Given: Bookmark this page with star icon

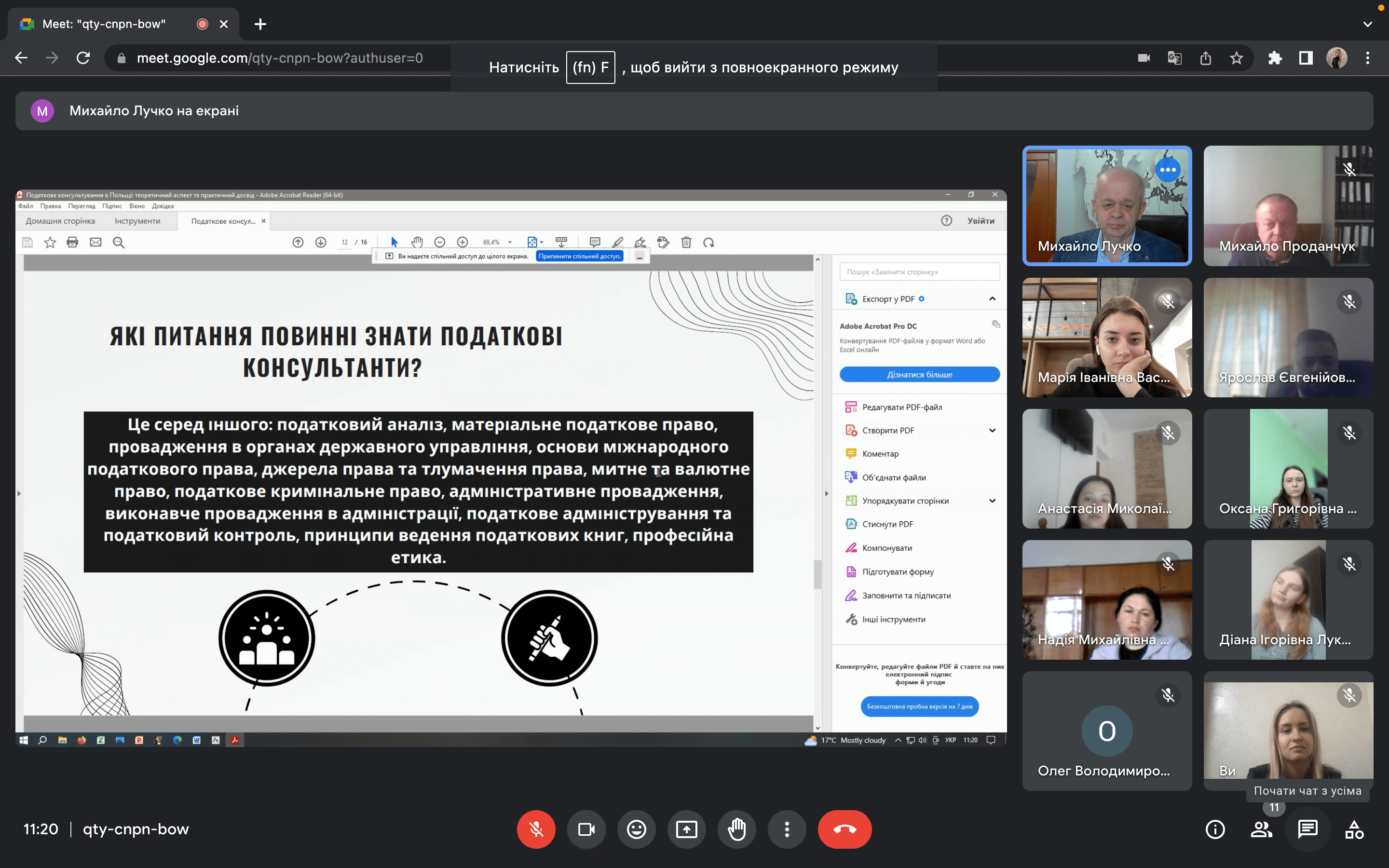Looking at the screenshot, I should (1236, 58).
